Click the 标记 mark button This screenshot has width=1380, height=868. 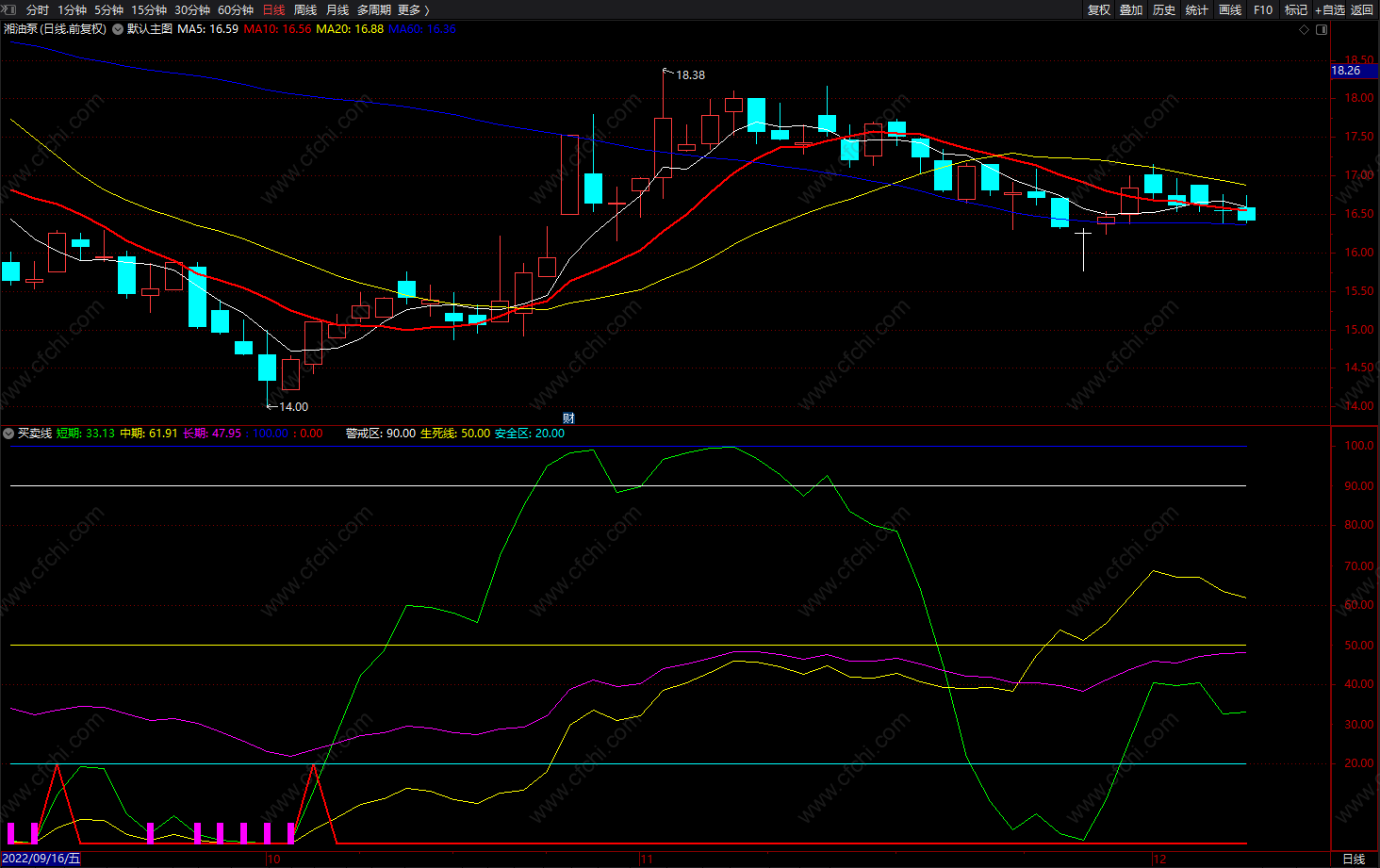pyautogui.click(x=1296, y=9)
